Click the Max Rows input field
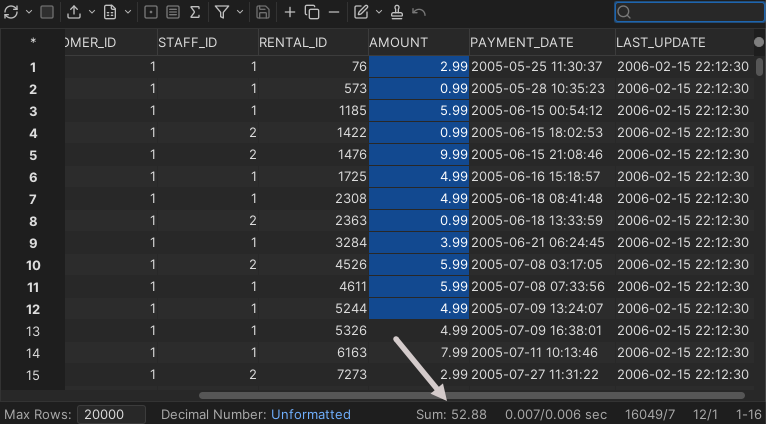766x424 pixels. pyautogui.click(x=112, y=414)
